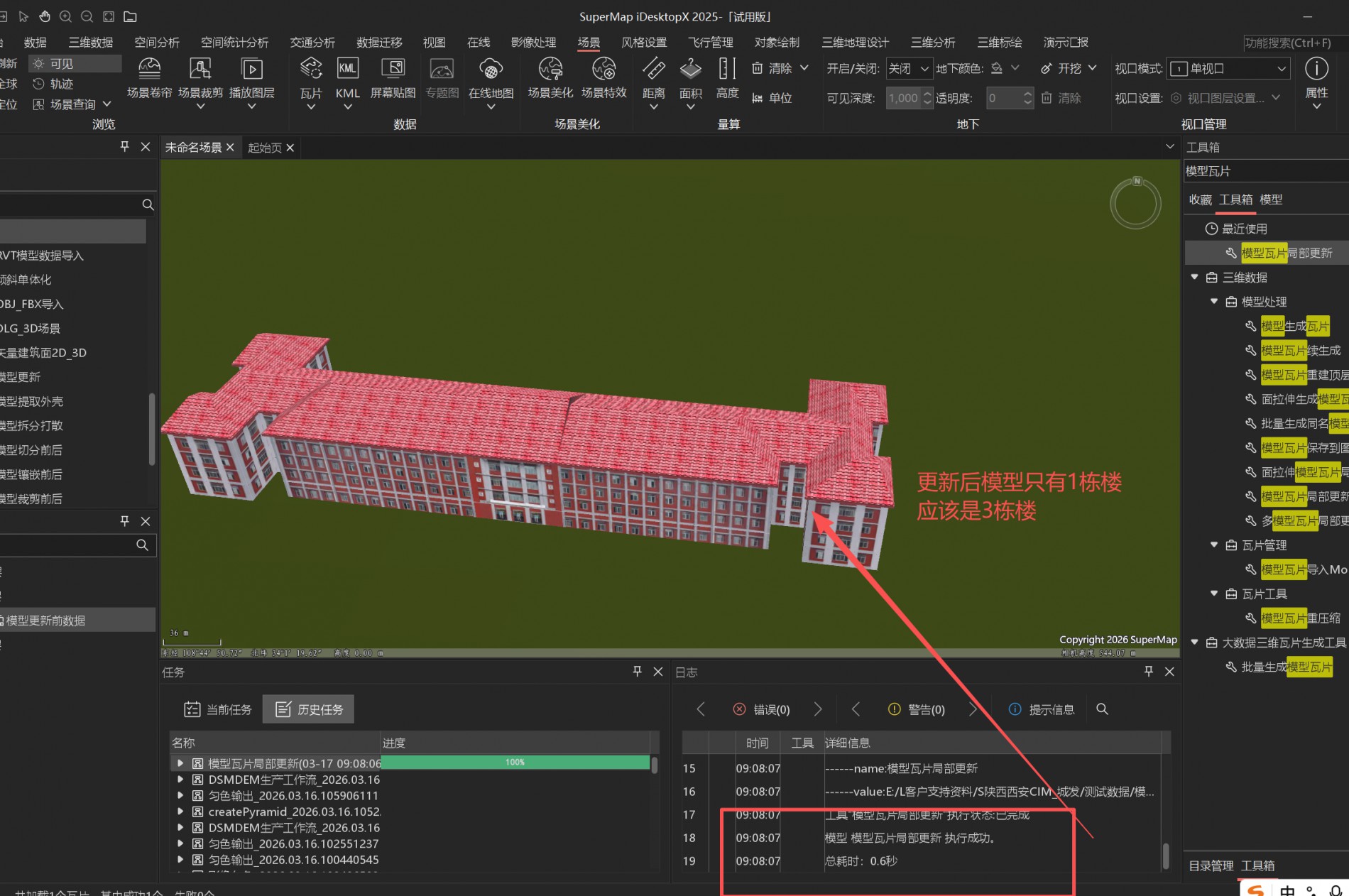Select the 场景美化 scene beautify icon
1349x896 pixels.
(x=550, y=70)
